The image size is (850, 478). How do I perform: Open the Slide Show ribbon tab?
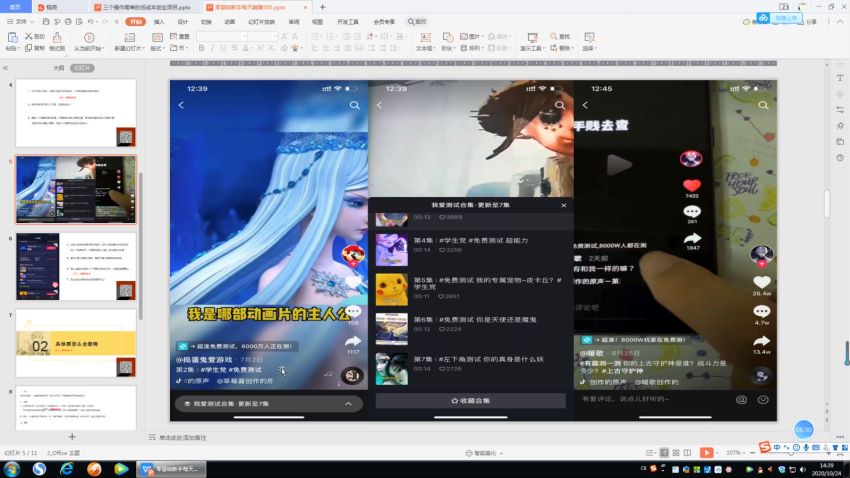point(261,22)
